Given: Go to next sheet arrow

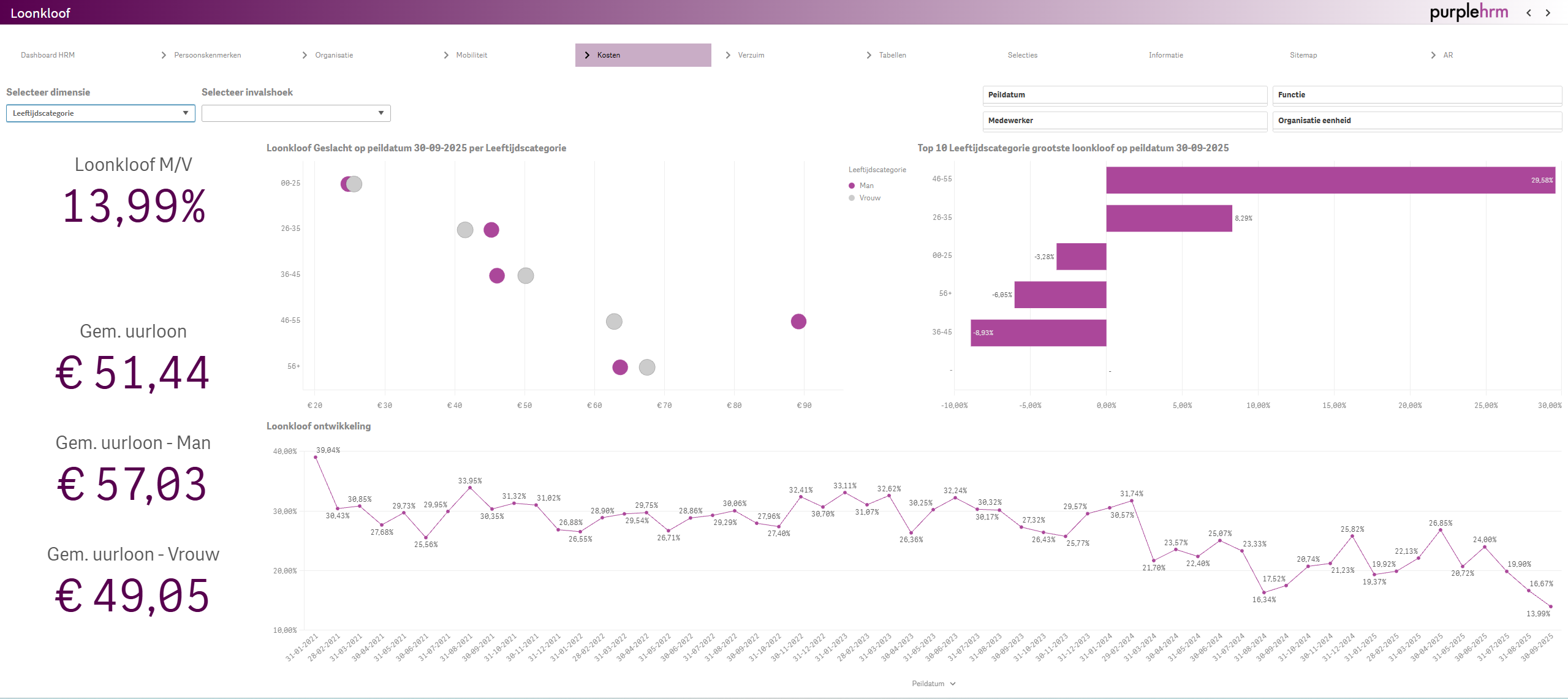Looking at the screenshot, I should tap(1548, 13).
